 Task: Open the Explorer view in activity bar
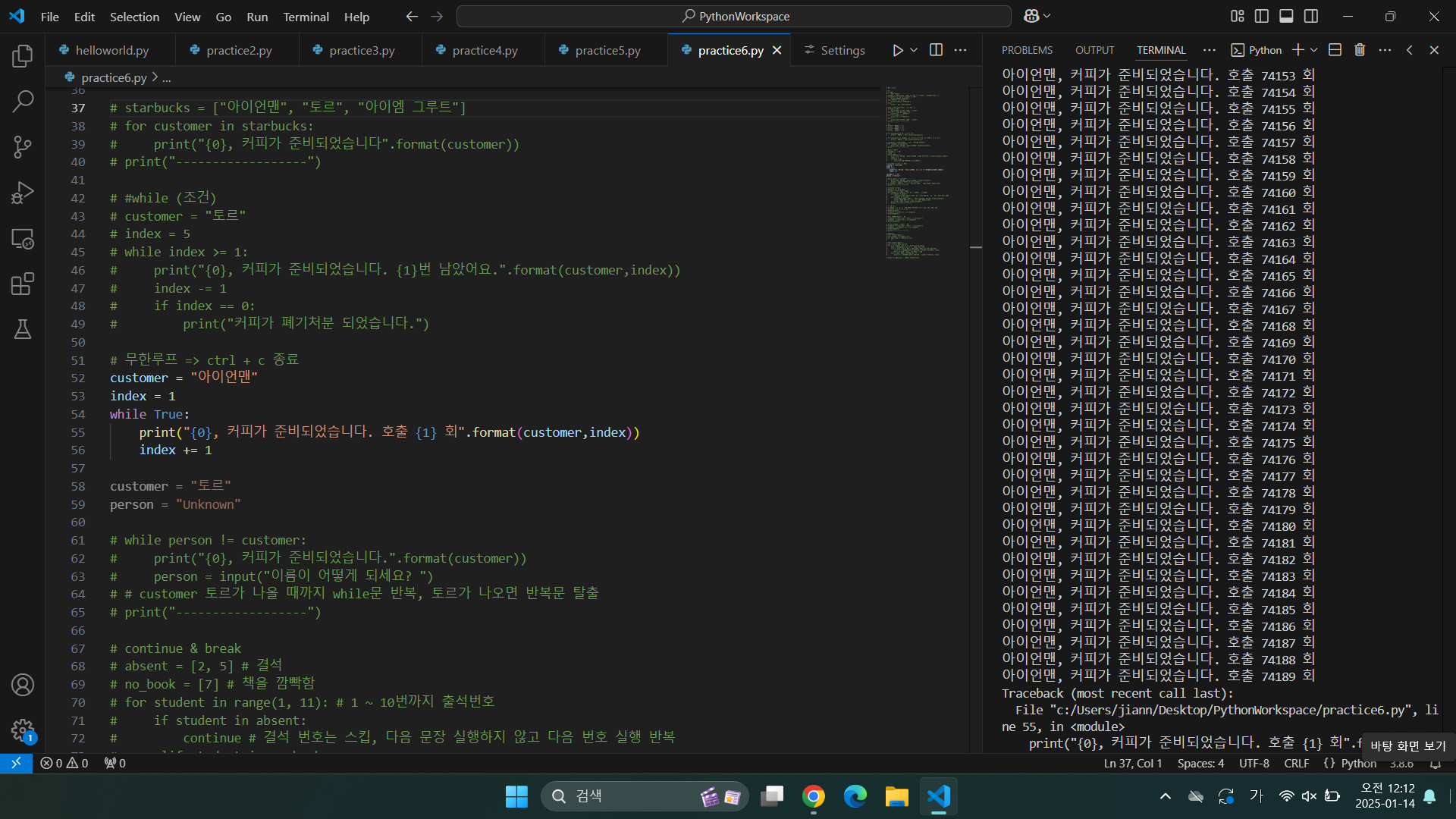23,55
